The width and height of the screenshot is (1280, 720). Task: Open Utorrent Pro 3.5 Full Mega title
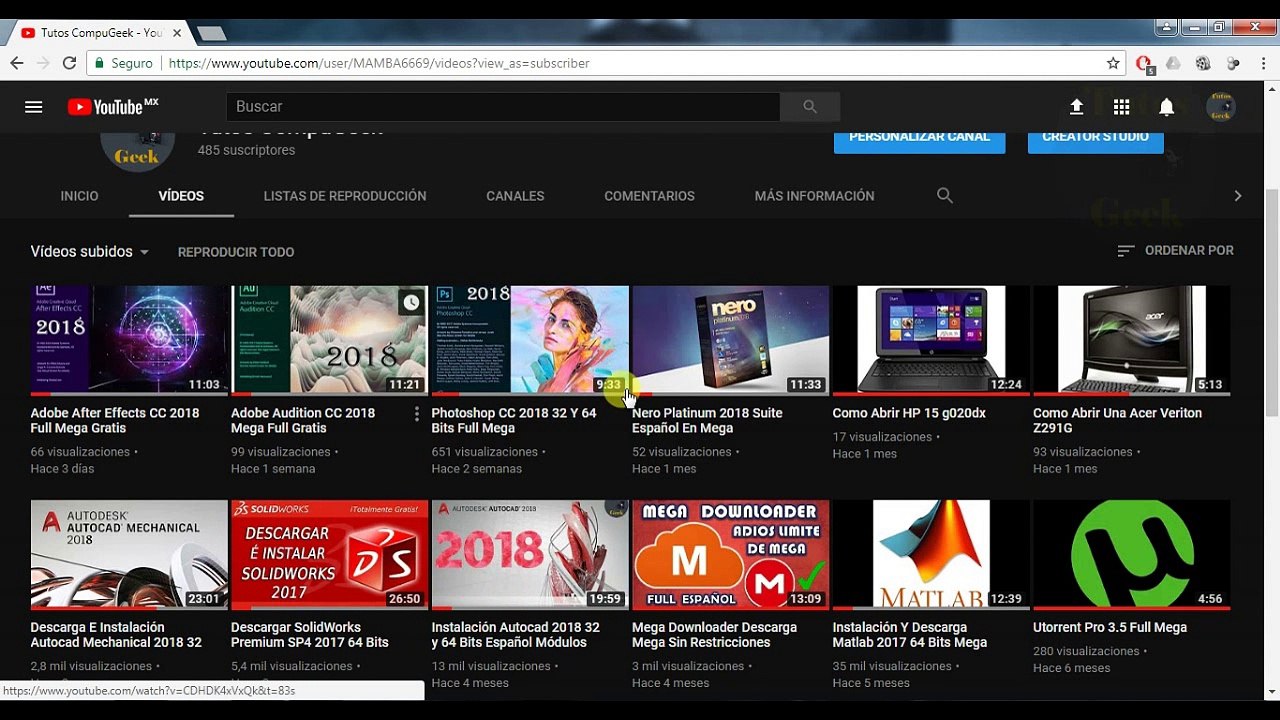coord(1110,627)
